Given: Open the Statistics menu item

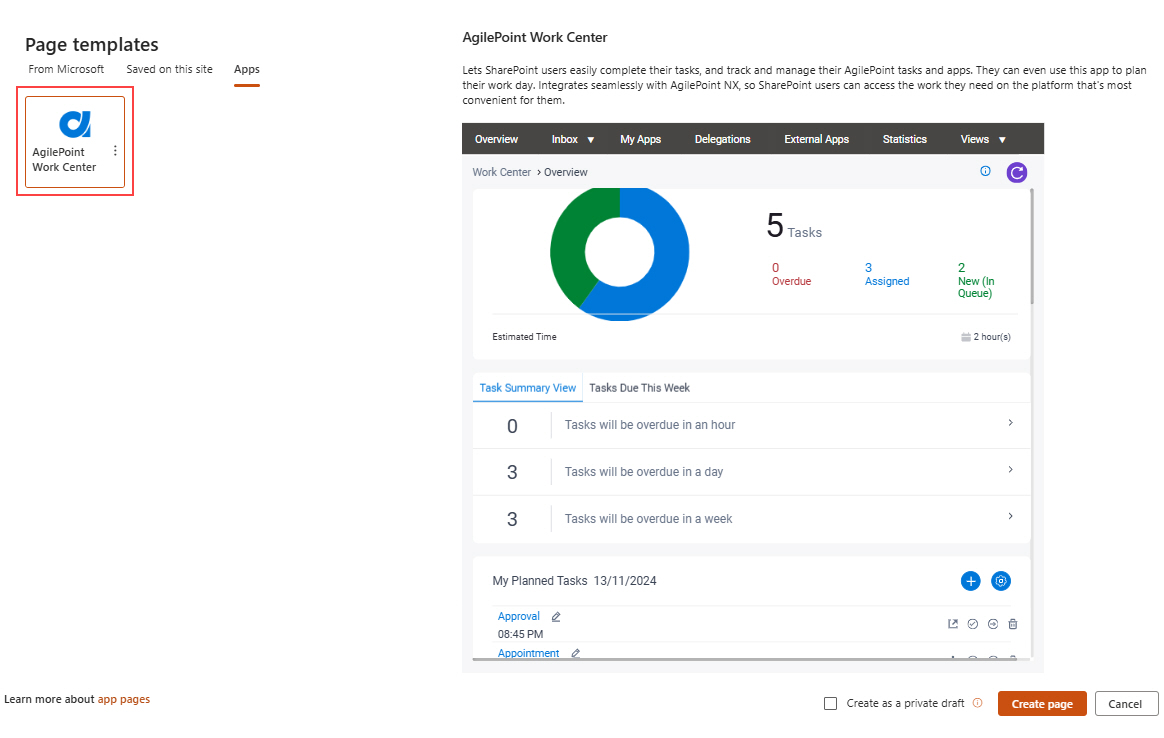Looking at the screenshot, I should 905,139.
